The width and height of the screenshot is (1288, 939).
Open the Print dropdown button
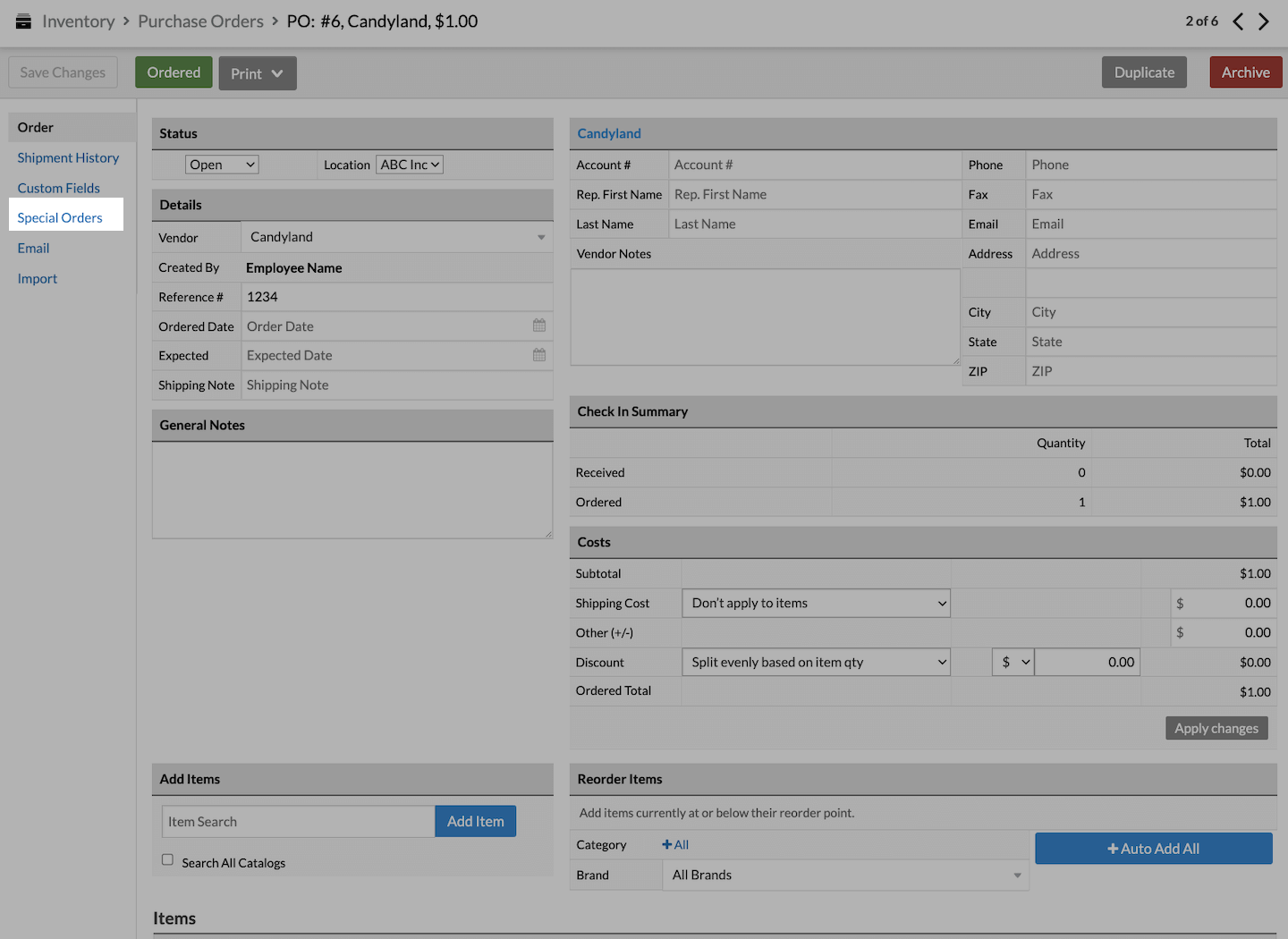[258, 73]
